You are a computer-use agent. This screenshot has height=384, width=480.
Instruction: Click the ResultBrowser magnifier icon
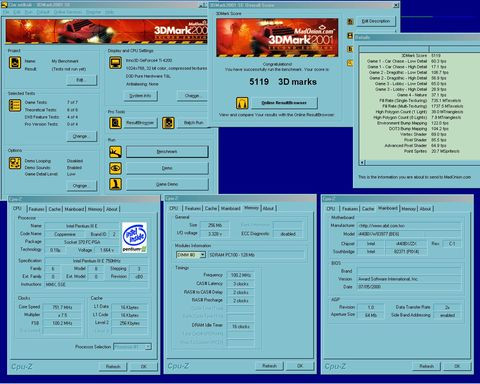115,123
